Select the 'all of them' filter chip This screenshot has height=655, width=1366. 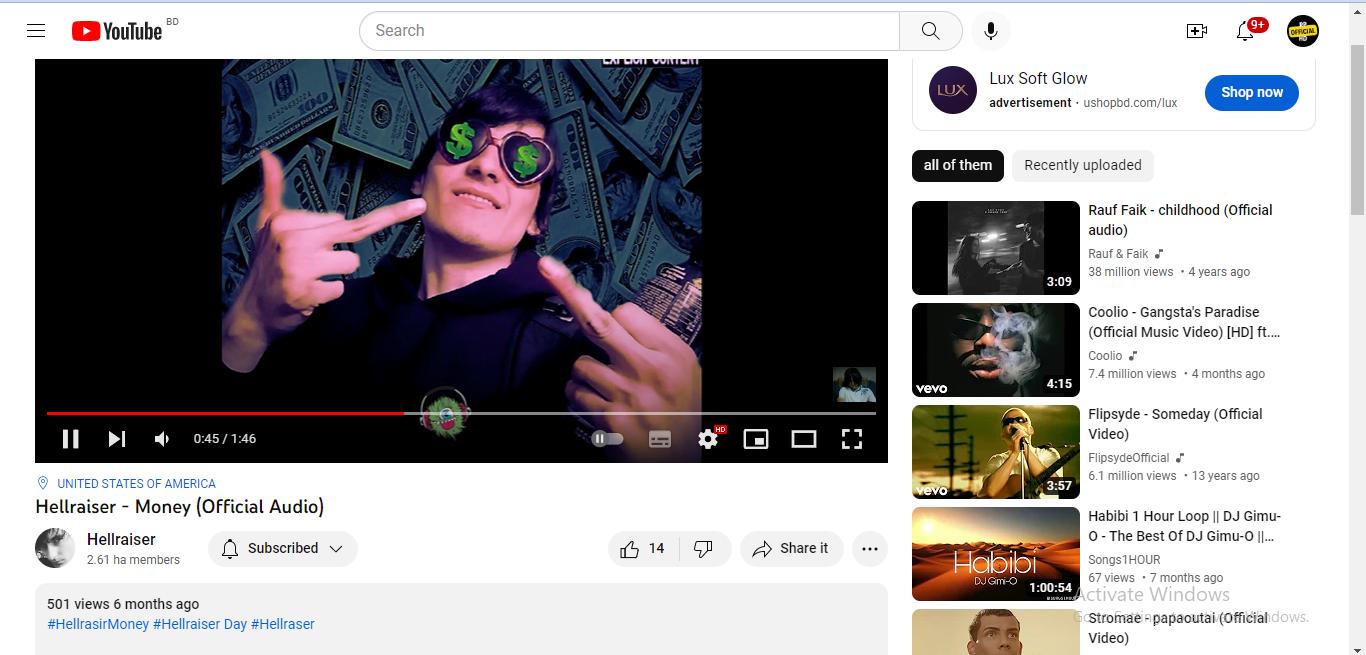coord(958,166)
